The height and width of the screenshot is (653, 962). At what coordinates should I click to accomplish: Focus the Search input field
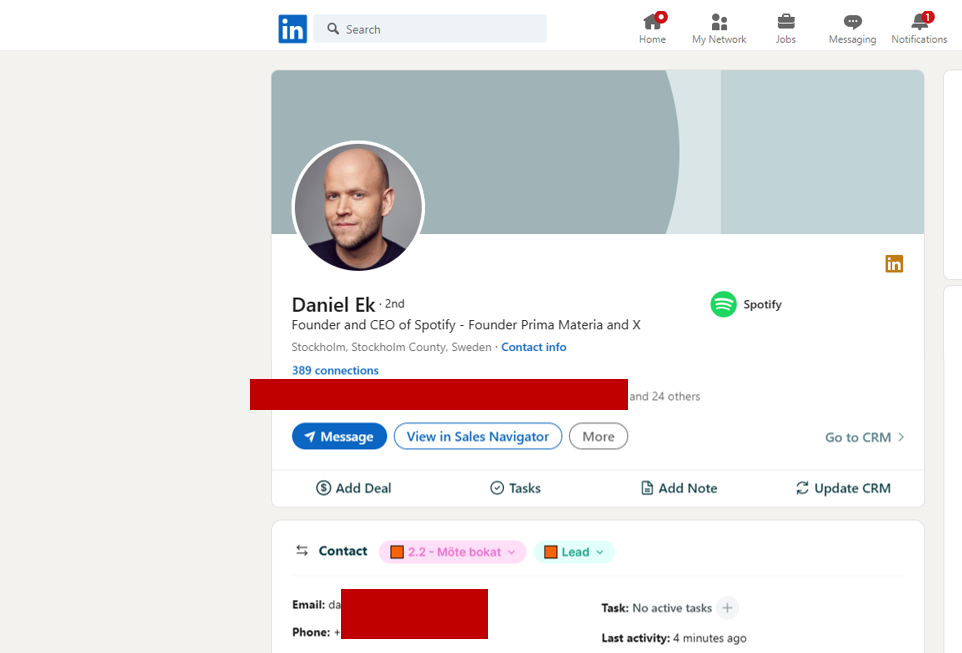pyautogui.click(x=429, y=29)
